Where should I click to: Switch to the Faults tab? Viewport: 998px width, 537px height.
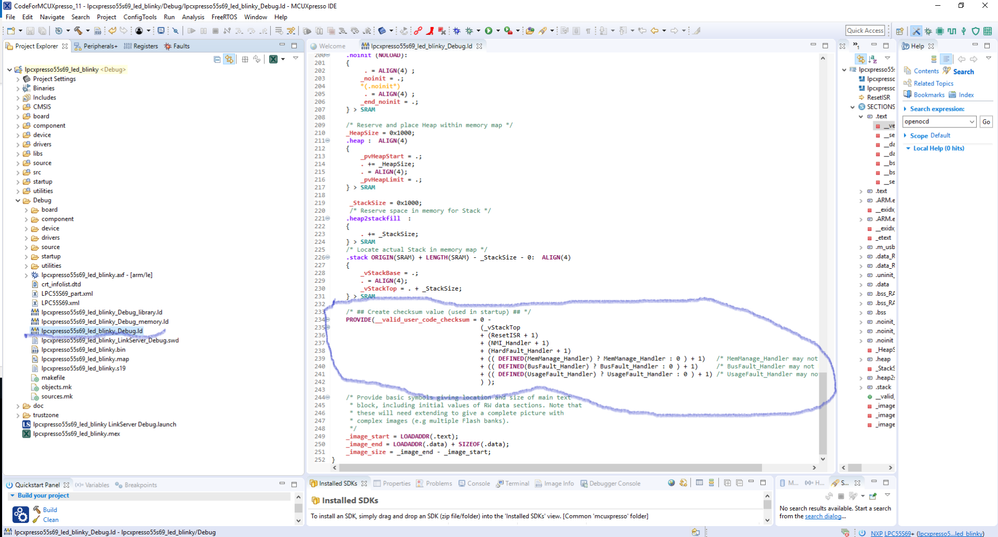click(x=177, y=46)
